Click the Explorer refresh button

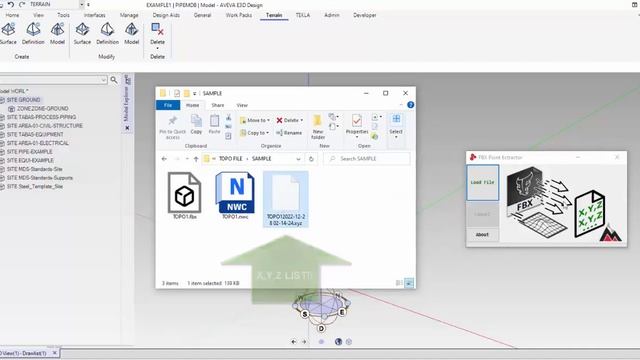[311, 159]
